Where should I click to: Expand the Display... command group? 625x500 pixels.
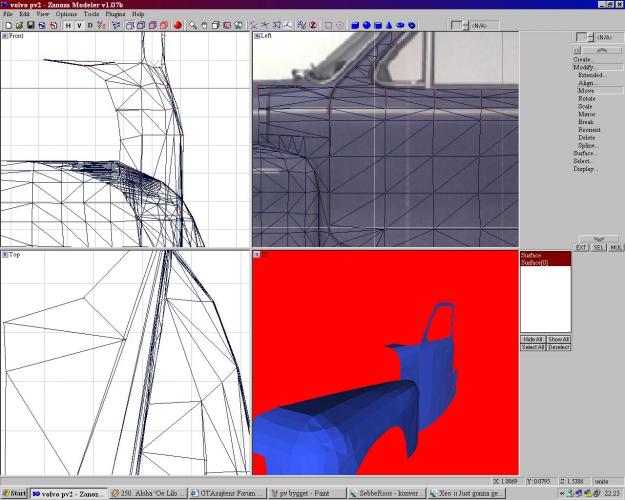tap(585, 169)
